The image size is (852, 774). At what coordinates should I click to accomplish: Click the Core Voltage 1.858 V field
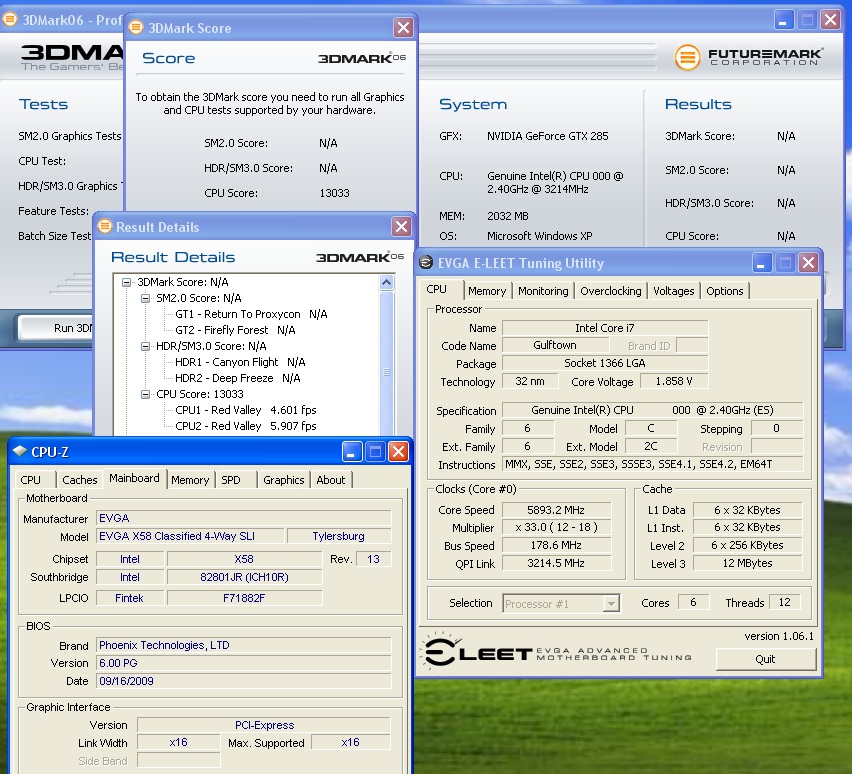pyautogui.click(x=674, y=381)
